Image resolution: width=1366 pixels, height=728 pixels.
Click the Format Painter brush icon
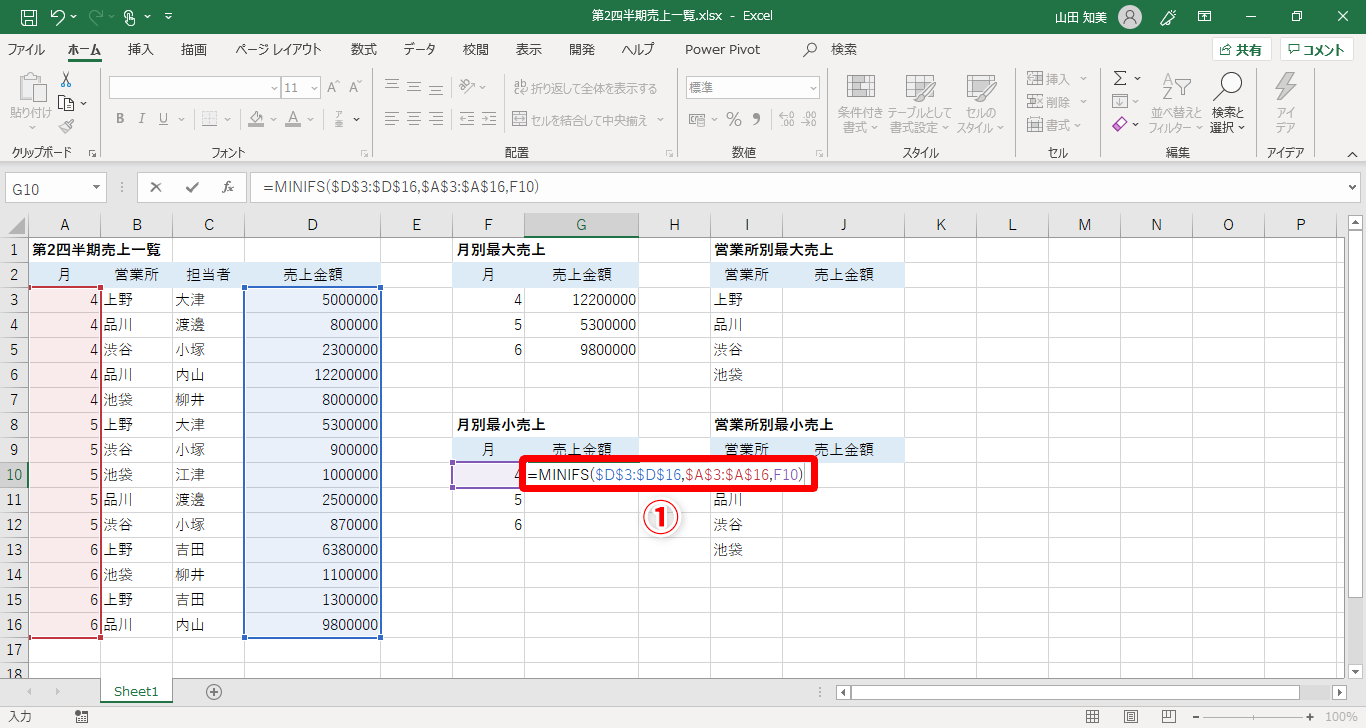coord(66,126)
